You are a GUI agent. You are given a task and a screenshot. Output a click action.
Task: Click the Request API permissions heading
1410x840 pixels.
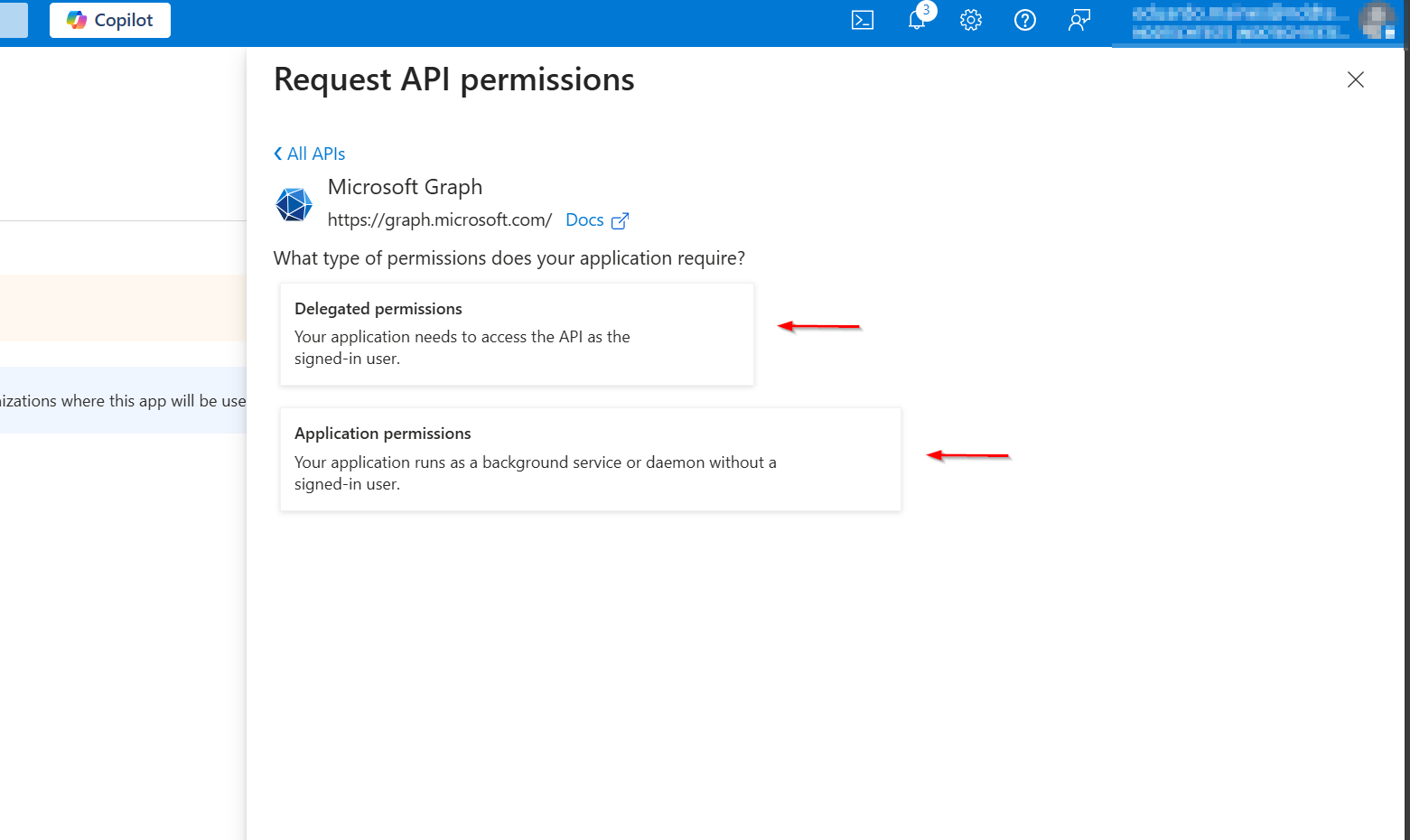(x=453, y=79)
